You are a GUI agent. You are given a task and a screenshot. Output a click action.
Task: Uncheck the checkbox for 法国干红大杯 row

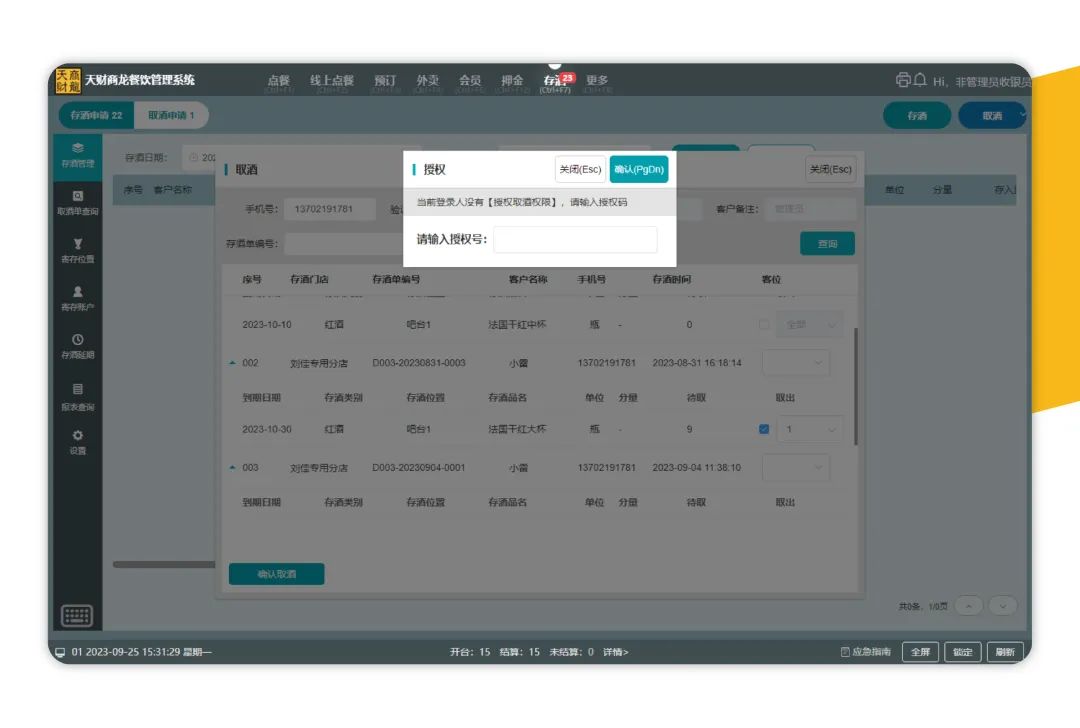pos(764,429)
